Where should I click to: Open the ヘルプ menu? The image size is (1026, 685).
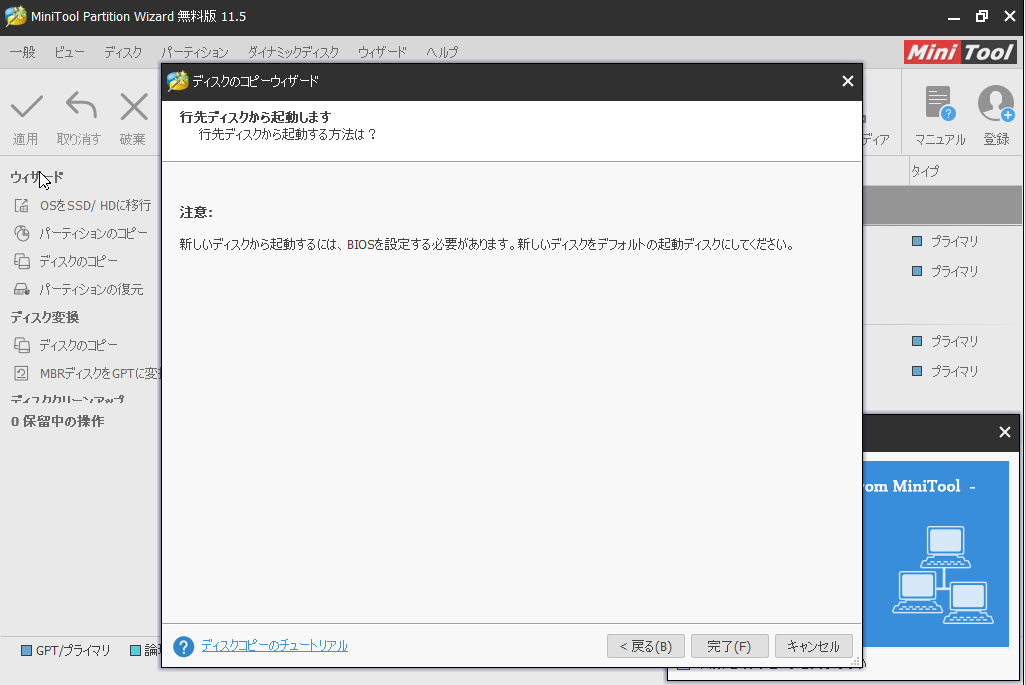pyautogui.click(x=442, y=52)
